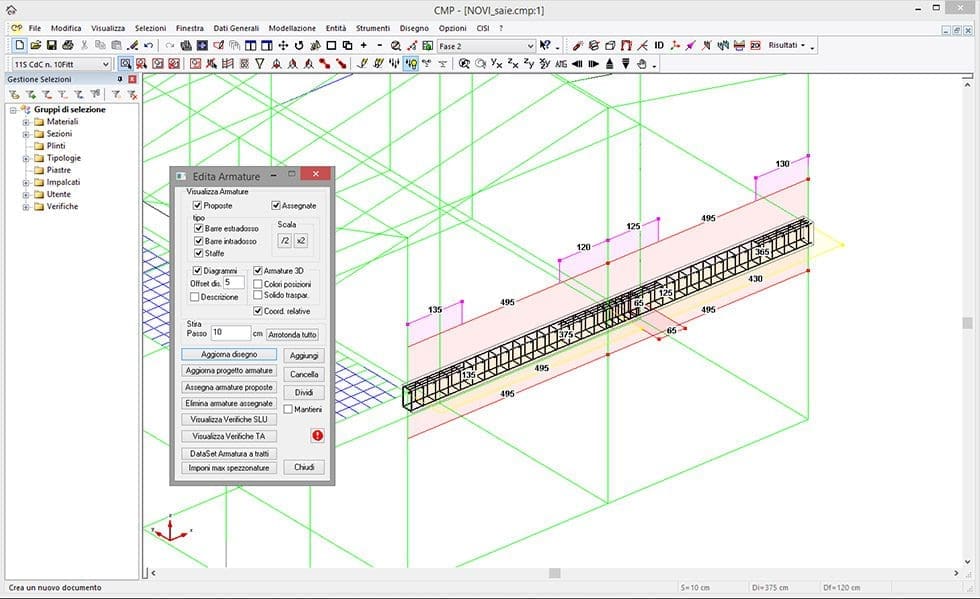Click the Passo value input field

229,332
